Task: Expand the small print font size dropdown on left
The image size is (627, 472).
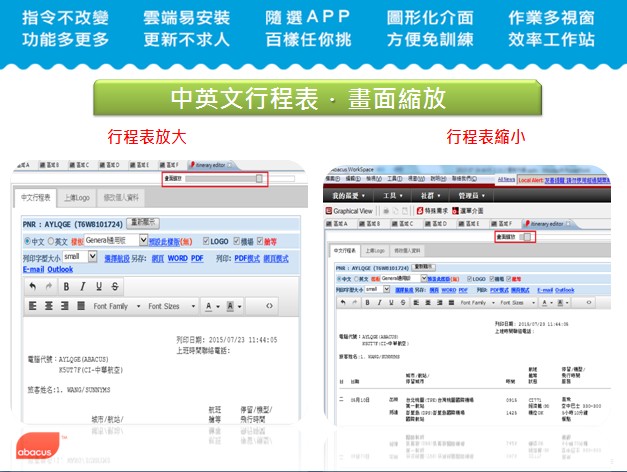Action: (x=93, y=256)
